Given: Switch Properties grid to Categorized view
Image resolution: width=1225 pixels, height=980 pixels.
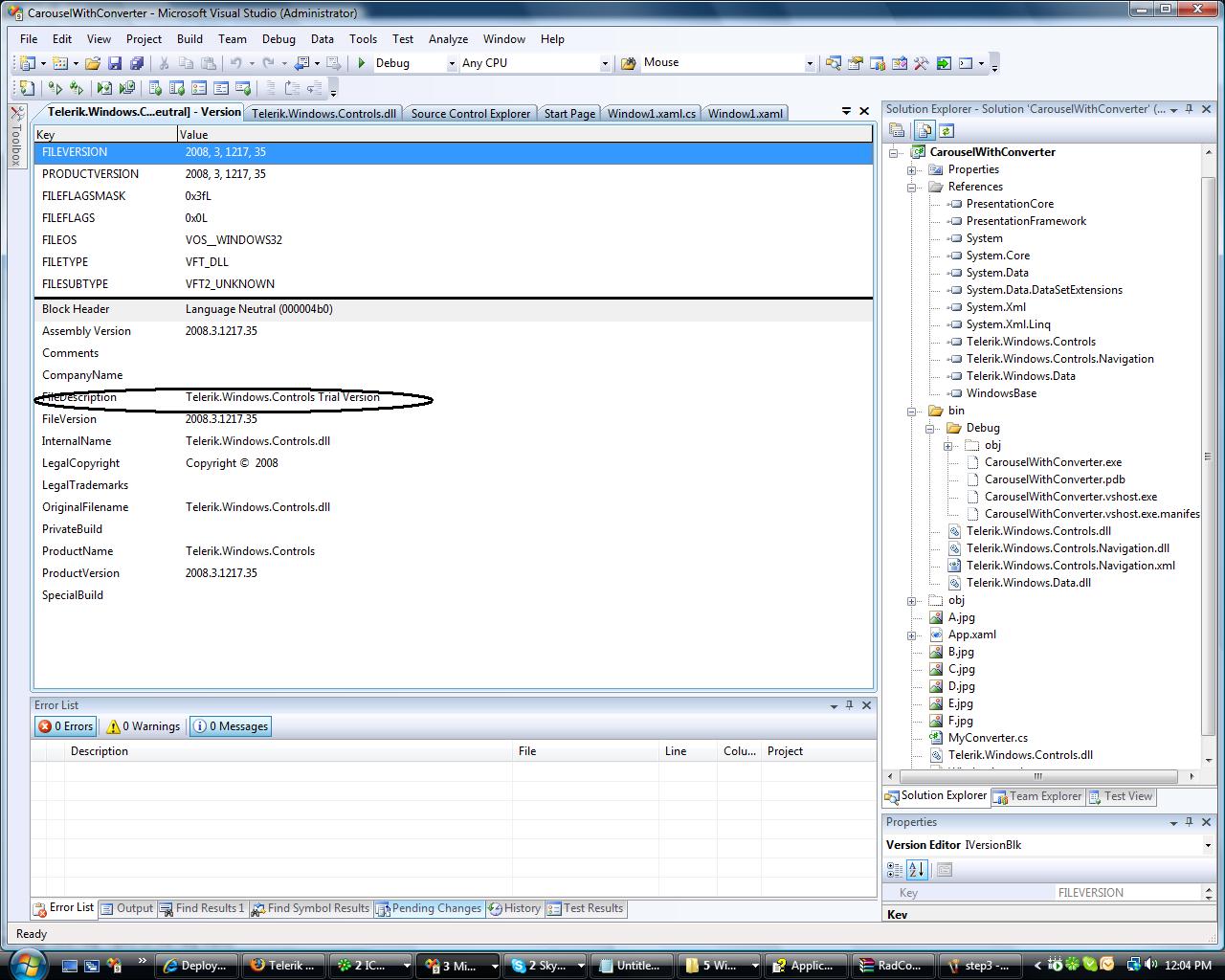Looking at the screenshot, I should [895, 870].
